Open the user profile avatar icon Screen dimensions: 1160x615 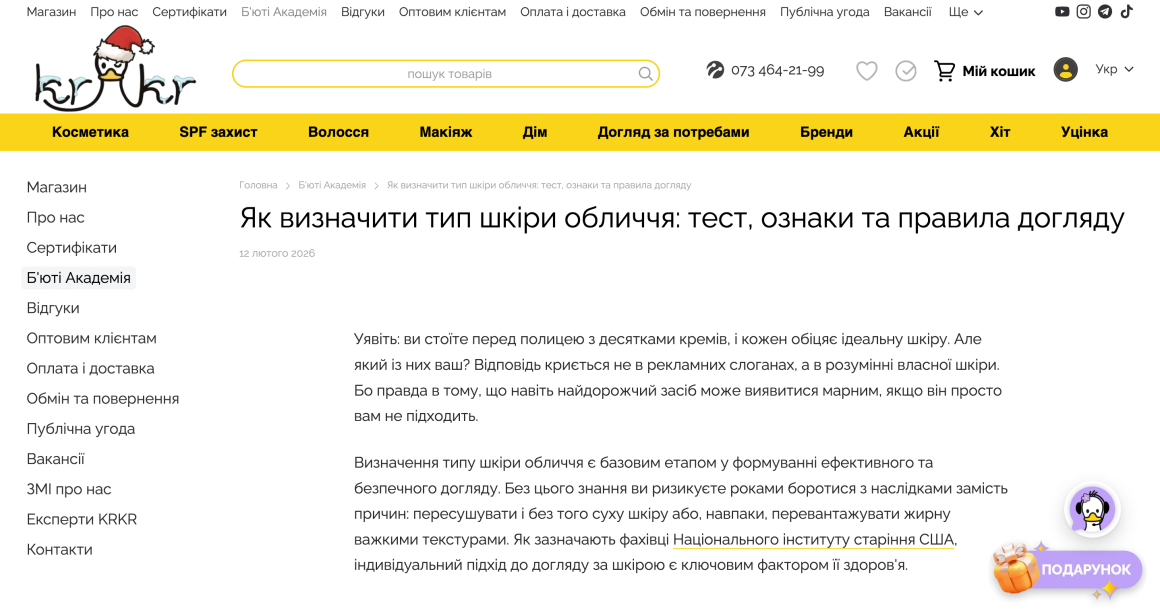click(x=1066, y=70)
